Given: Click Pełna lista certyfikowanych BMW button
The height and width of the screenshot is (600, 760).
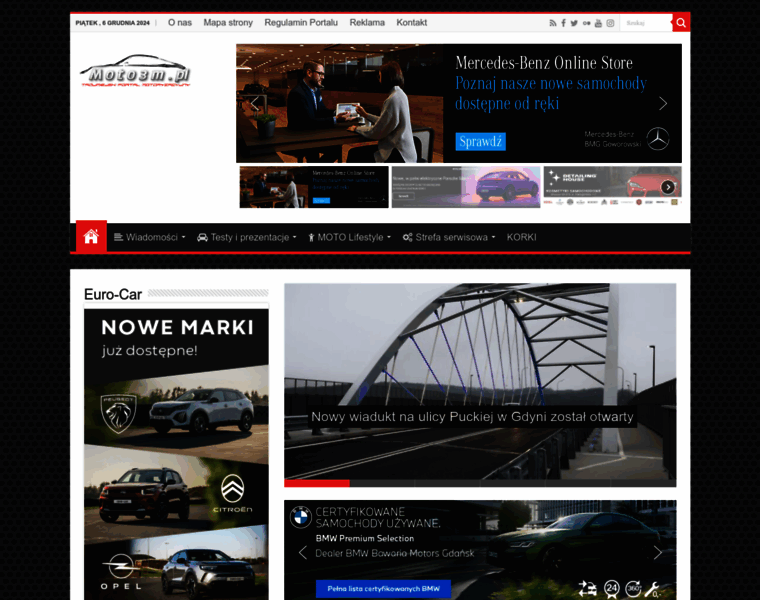Looking at the screenshot, I should click(383, 589).
